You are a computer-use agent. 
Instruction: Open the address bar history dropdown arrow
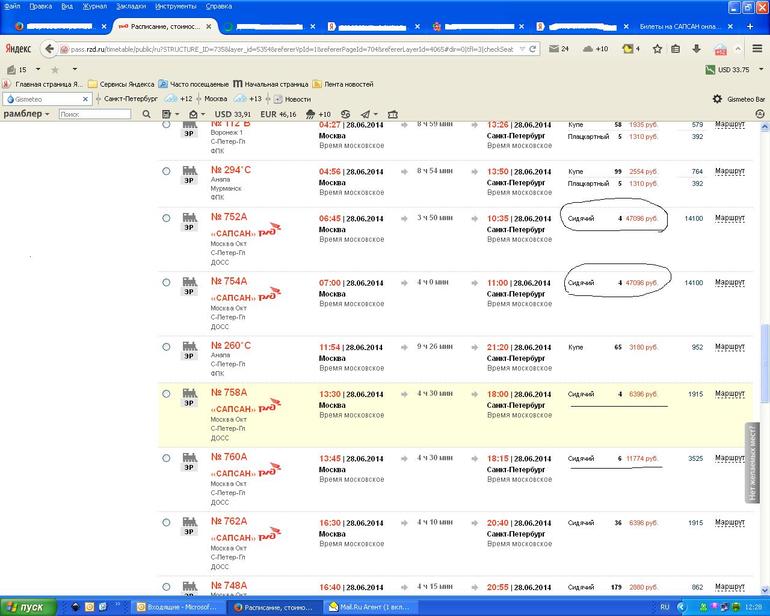coord(522,49)
